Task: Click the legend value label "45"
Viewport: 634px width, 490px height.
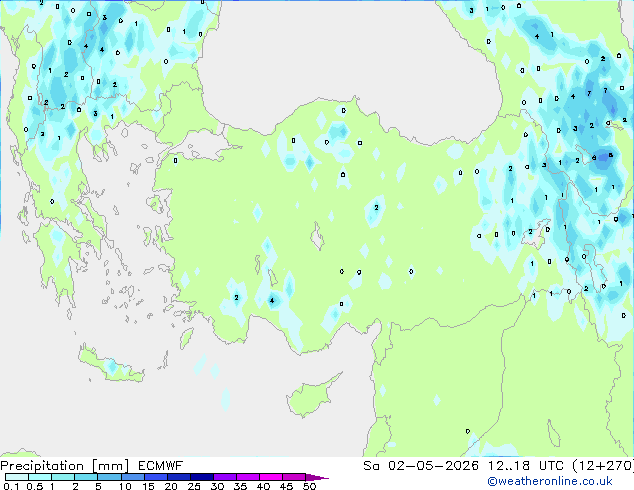Action: pos(286,486)
